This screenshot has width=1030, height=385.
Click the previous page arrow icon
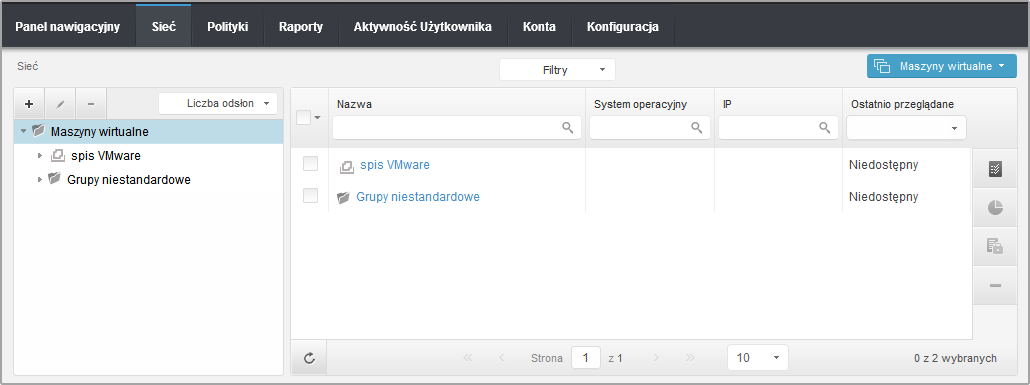[x=502, y=358]
